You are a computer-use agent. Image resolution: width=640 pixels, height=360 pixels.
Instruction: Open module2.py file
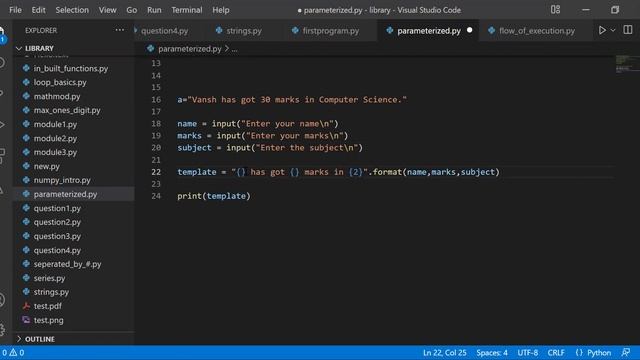[x=55, y=138]
